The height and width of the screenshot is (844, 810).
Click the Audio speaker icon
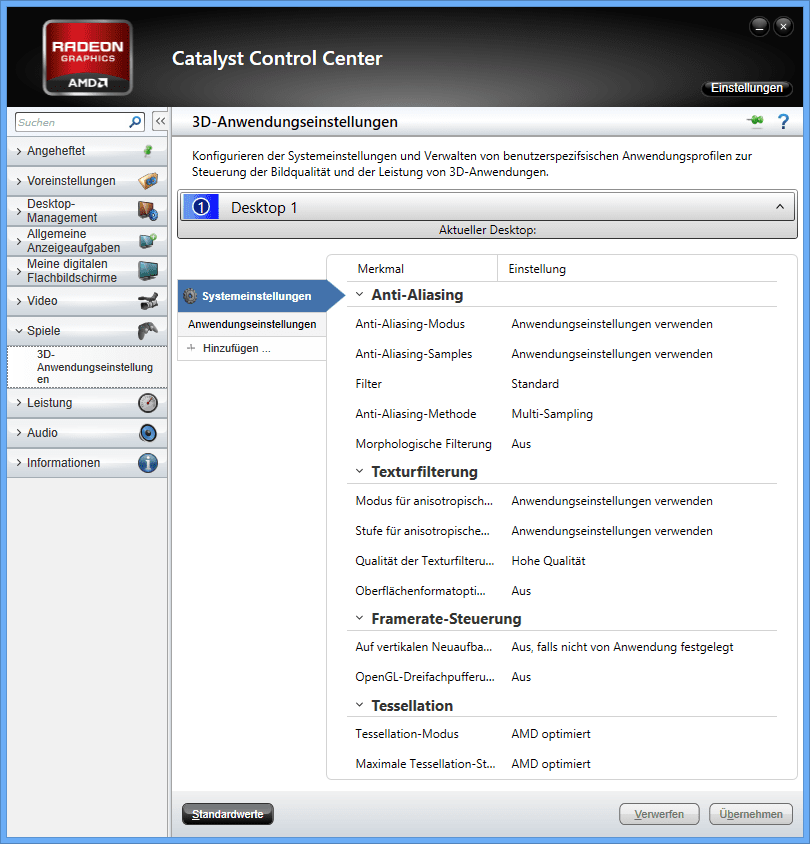click(x=148, y=433)
